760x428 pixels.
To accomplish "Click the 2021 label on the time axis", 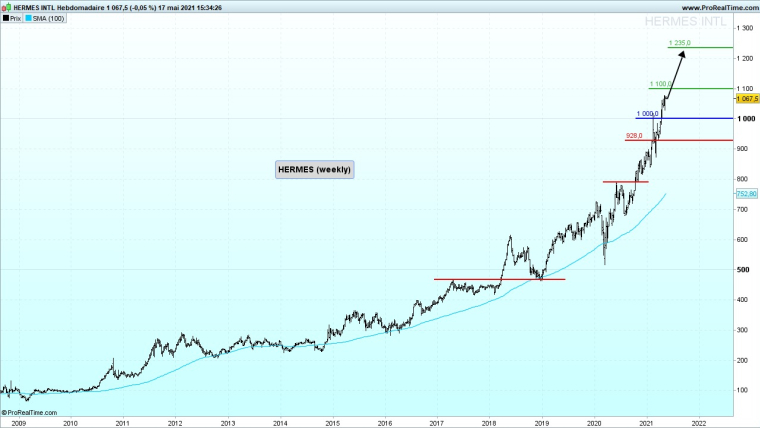I will click(646, 423).
